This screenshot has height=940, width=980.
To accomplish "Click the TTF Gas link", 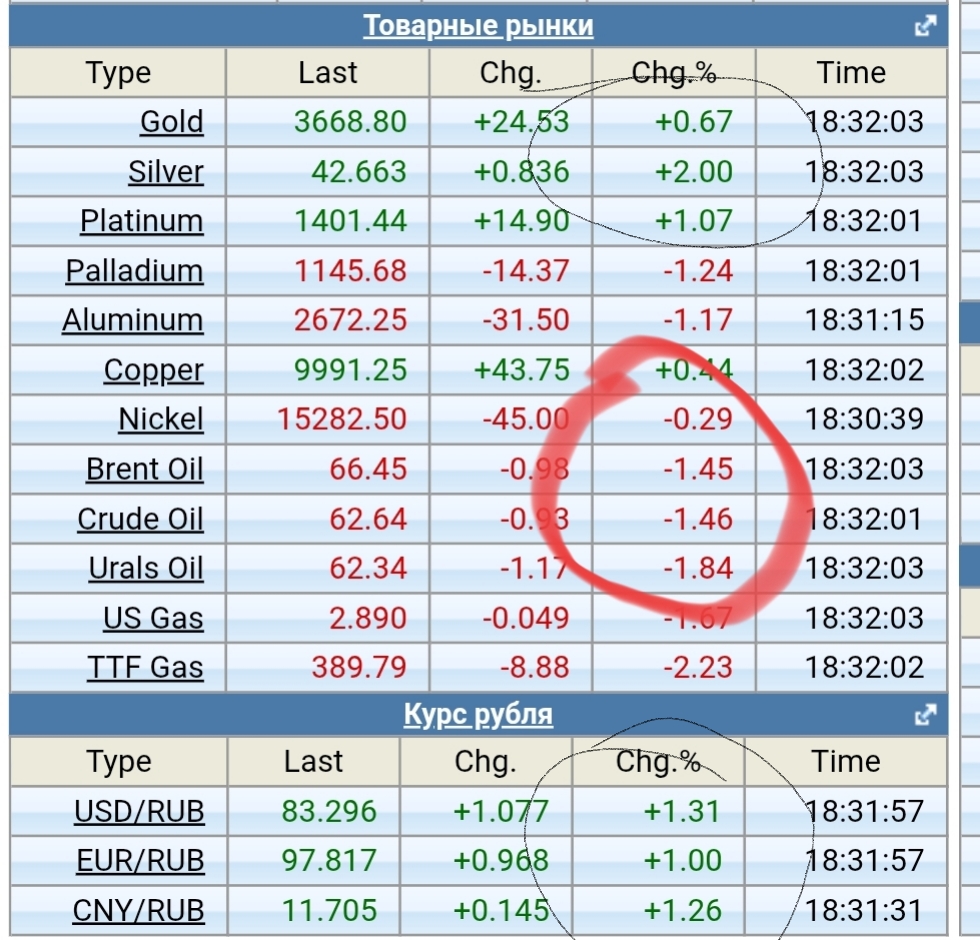I will pos(144,667).
